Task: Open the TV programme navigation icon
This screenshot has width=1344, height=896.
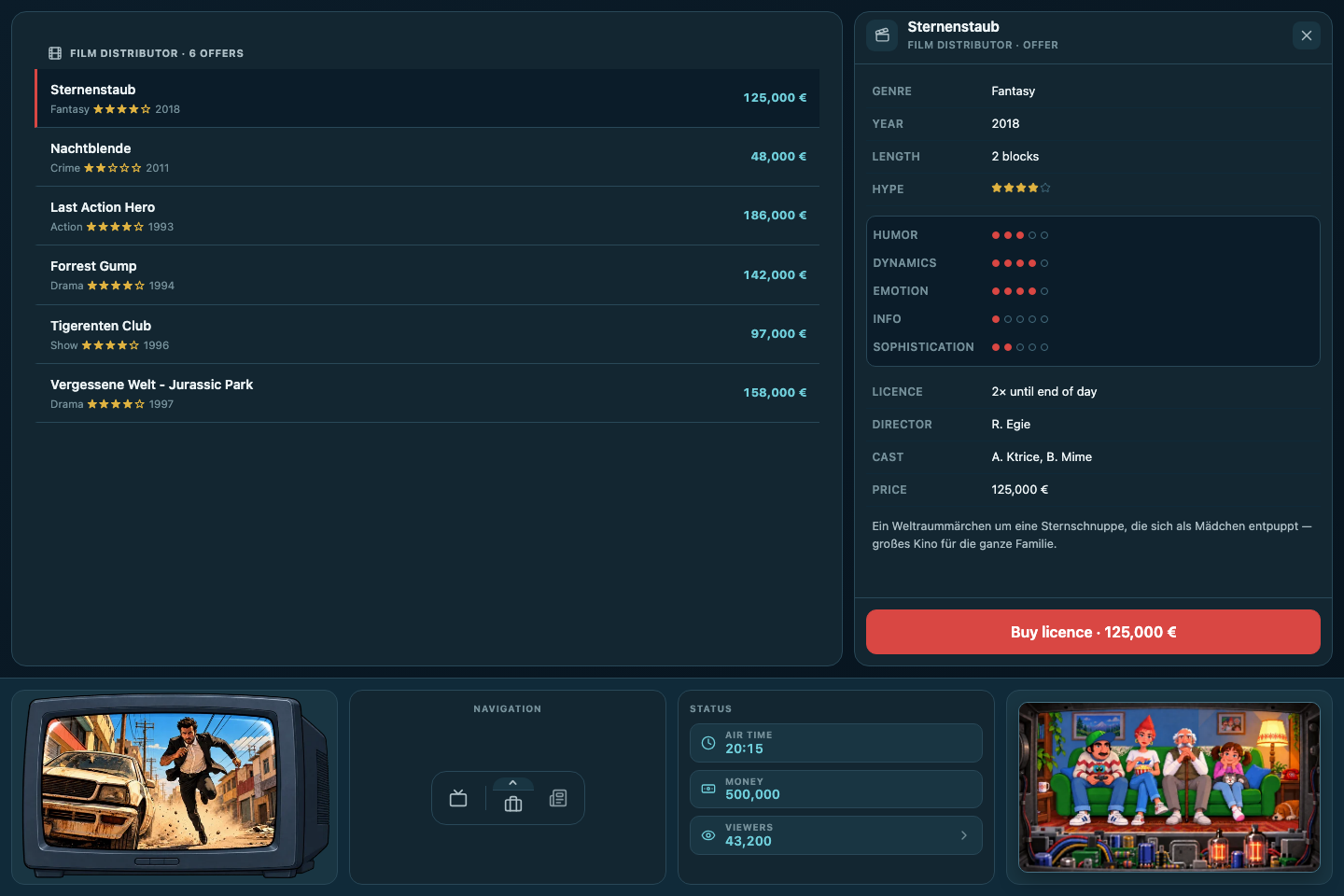Action: 458,798
